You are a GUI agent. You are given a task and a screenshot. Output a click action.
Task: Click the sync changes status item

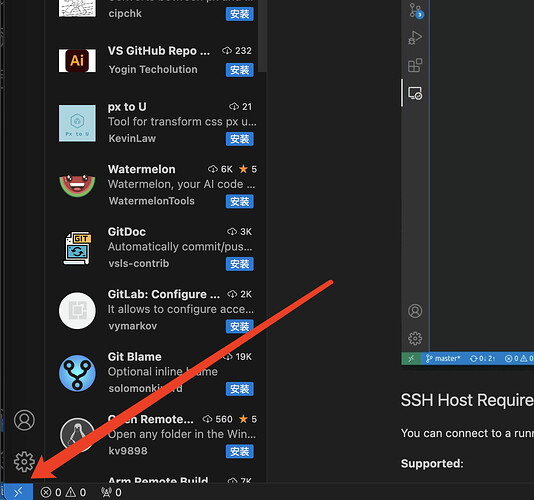tap(483, 358)
